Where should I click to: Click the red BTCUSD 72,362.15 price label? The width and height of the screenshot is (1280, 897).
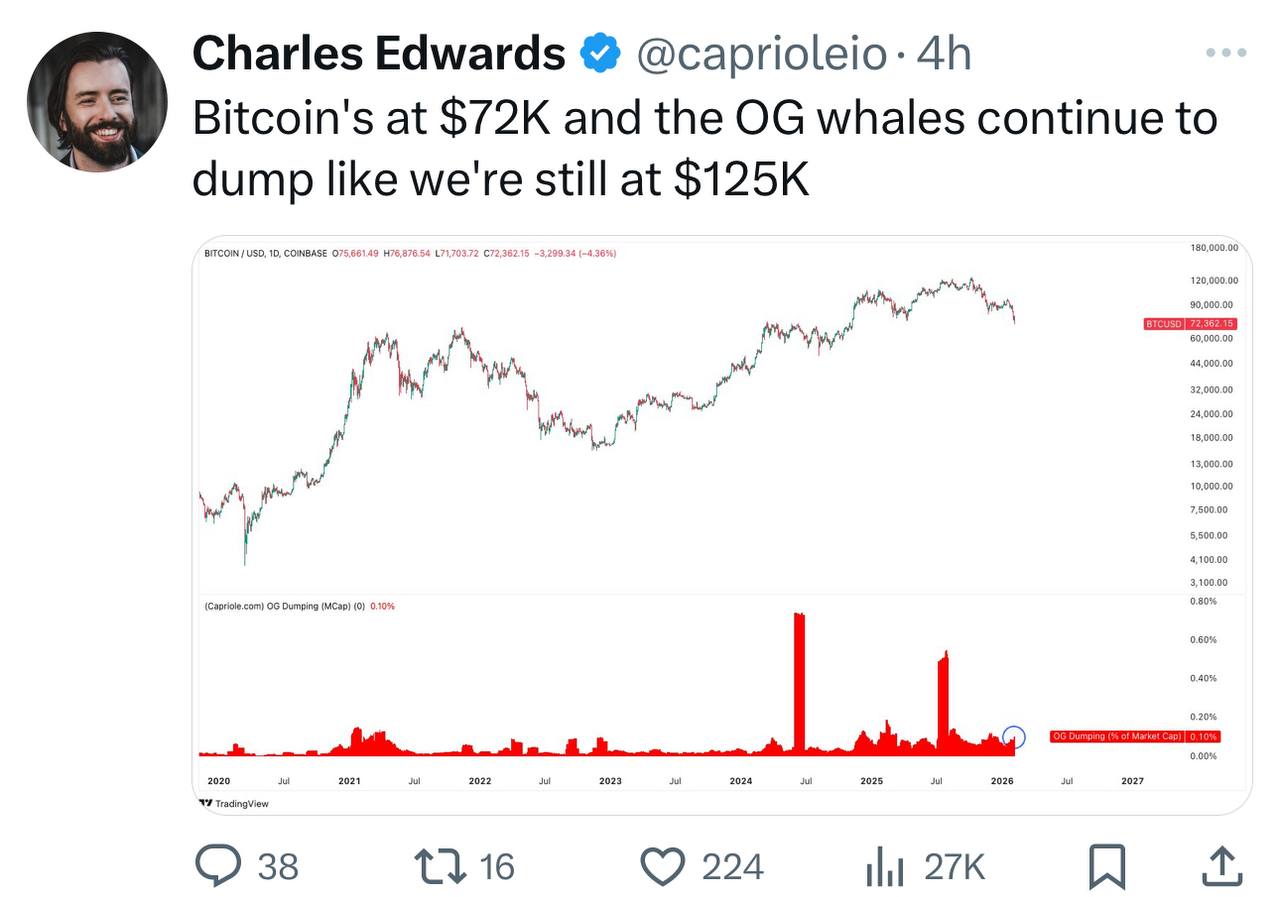(x=1190, y=324)
